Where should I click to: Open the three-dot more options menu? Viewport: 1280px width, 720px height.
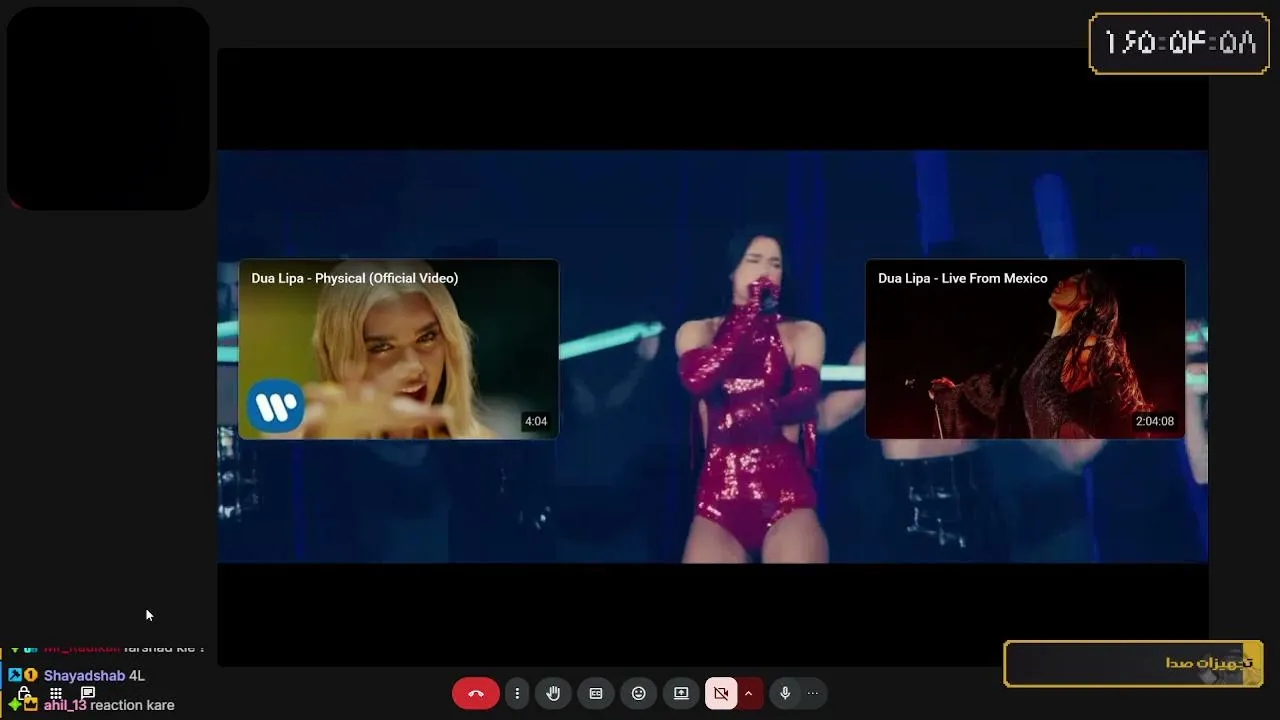[x=517, y=693]
